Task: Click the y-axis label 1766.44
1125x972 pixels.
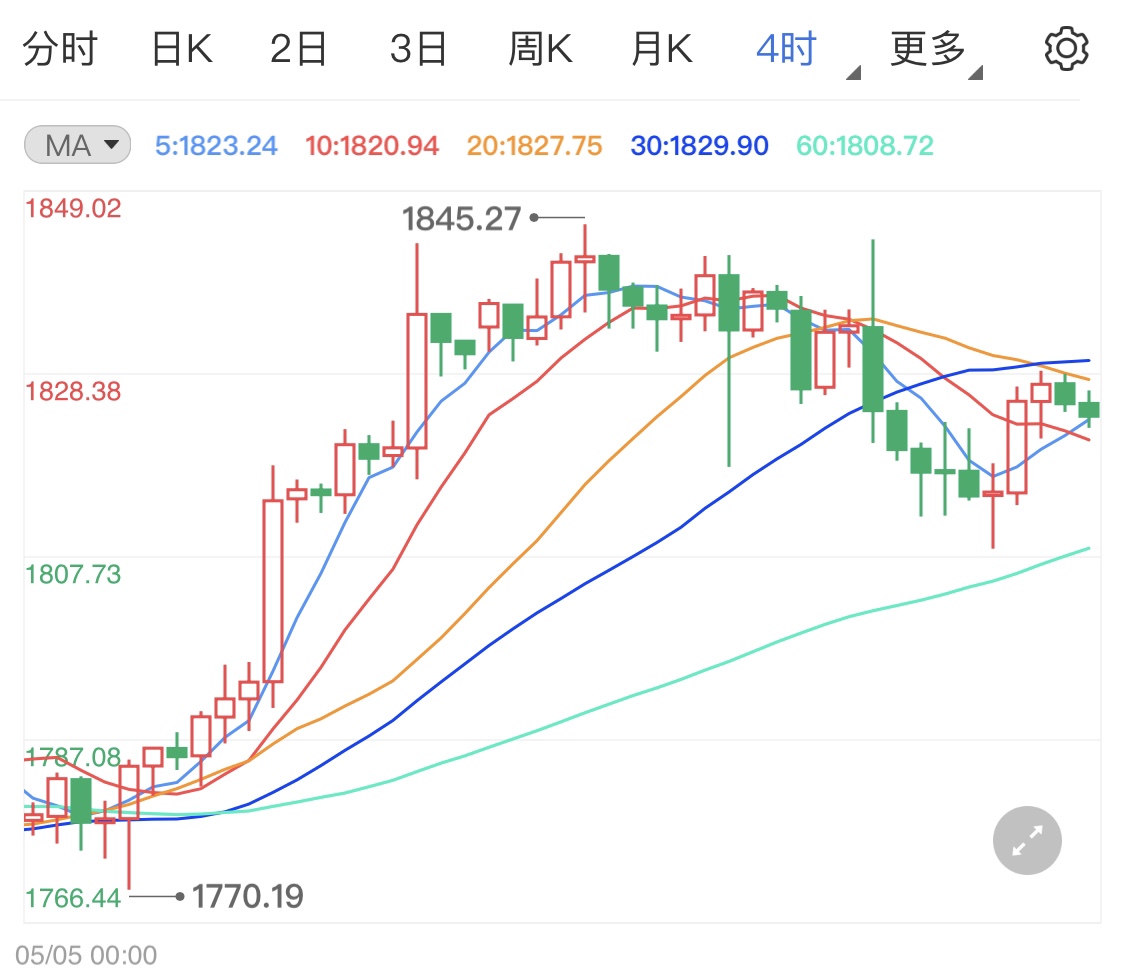Action: click(x=73, y=898)
